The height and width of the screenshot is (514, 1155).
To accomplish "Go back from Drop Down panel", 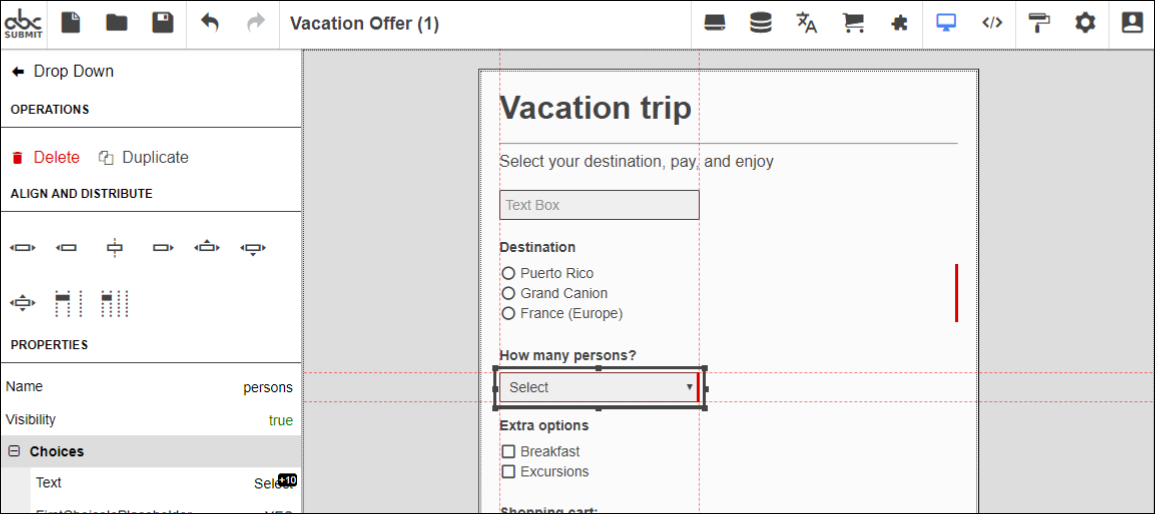I will pyautogui.click(x=18, y=71).
